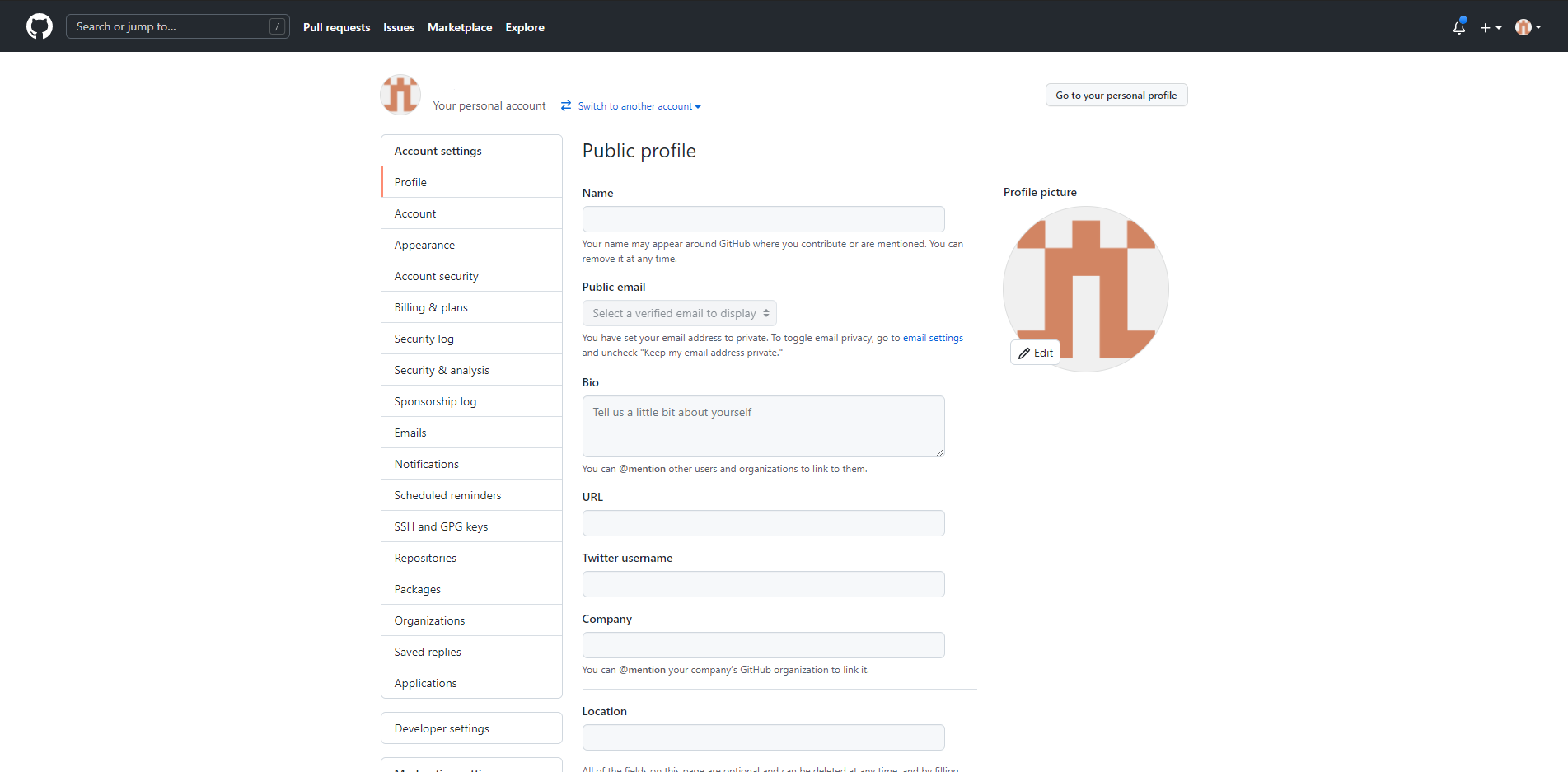Focus the Search or jump to field

click(x=177, y=26)
